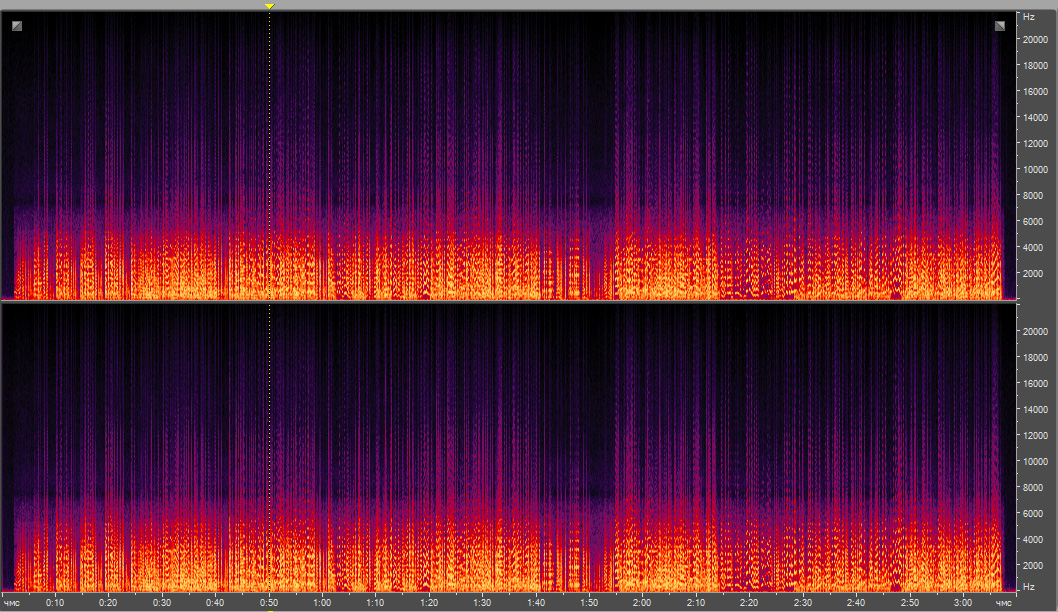Select the yellow playhead marker triangle
Image resolution: width=1058 pixels, height=612 pixels.
click(x=269, y=6)
